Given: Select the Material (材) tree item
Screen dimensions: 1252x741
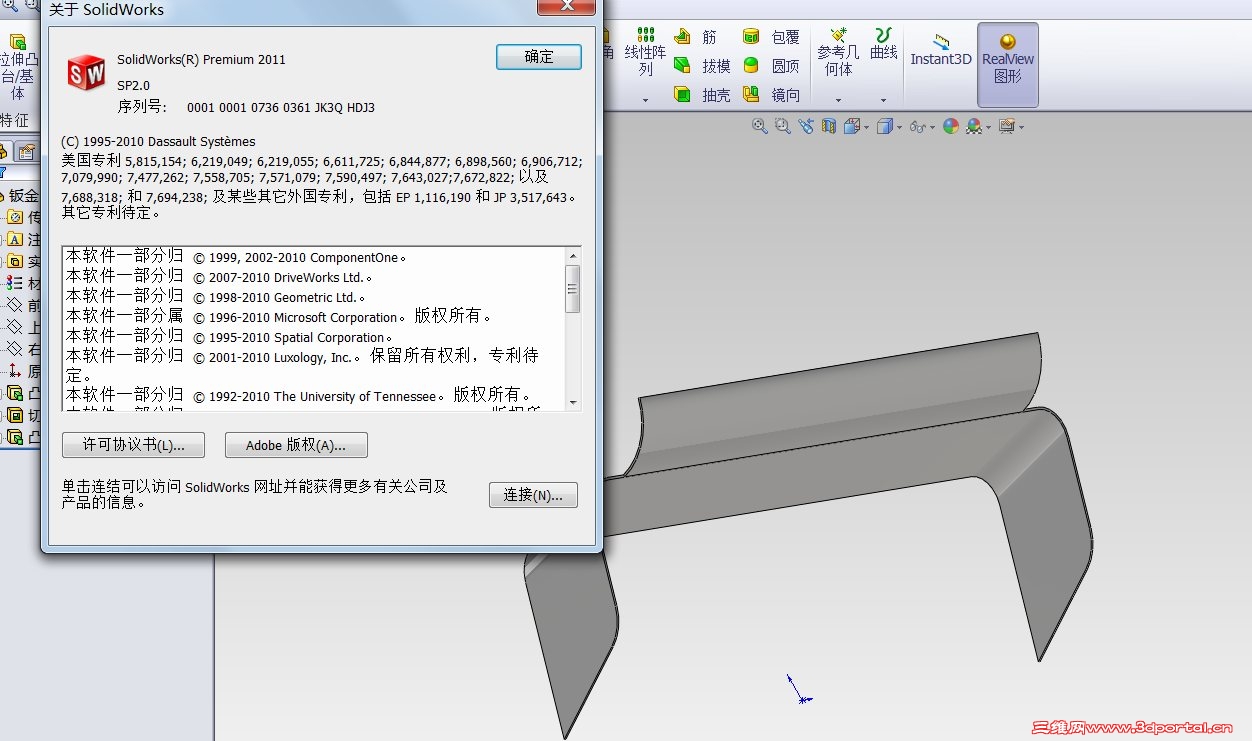Looking at the screenshot, I should (x=24, y=284).
